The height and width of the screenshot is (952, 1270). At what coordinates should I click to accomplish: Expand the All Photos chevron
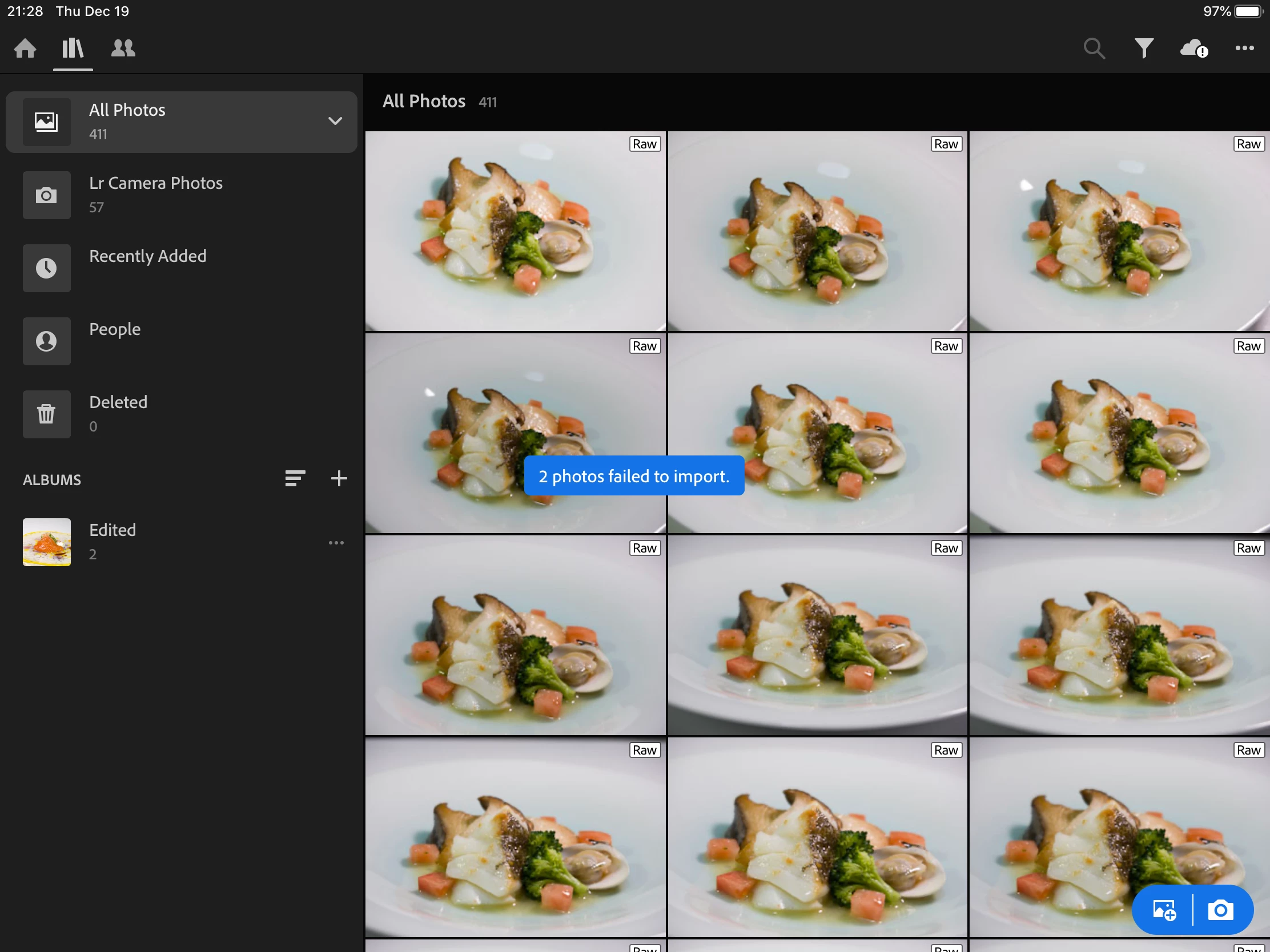(x=335, y=121)
